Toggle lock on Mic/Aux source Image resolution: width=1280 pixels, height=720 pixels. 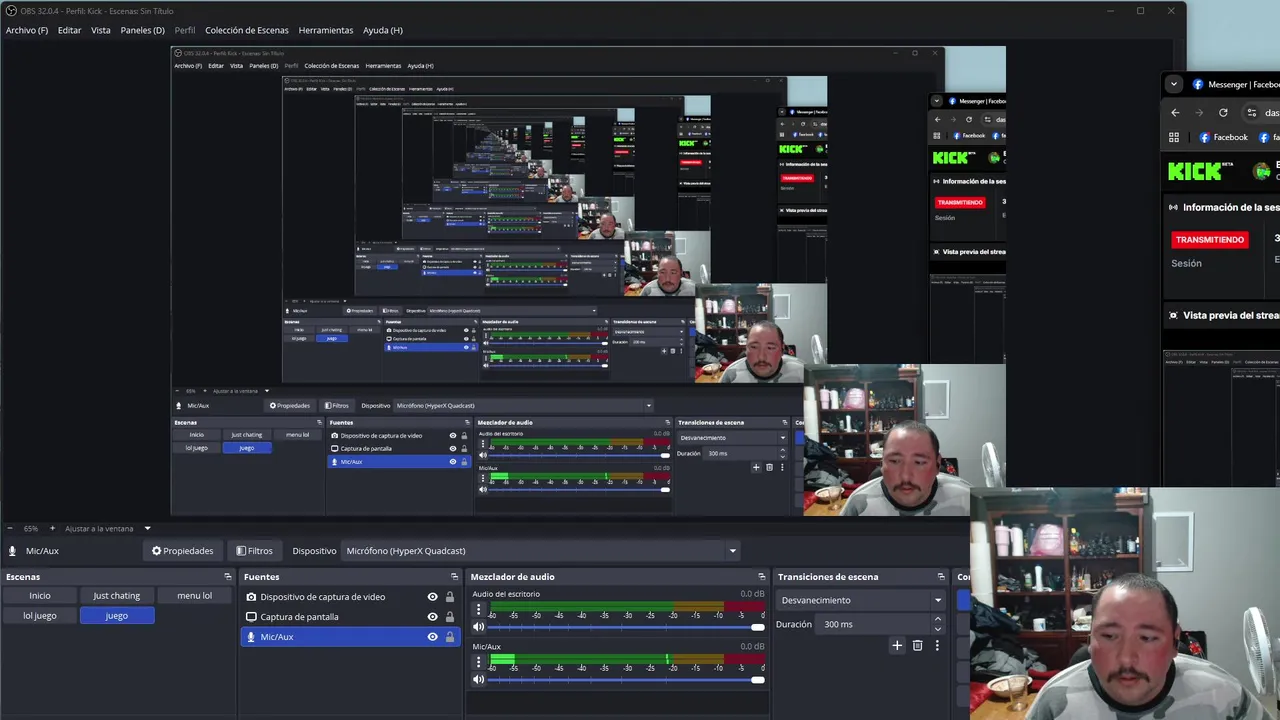click(450, 637)
